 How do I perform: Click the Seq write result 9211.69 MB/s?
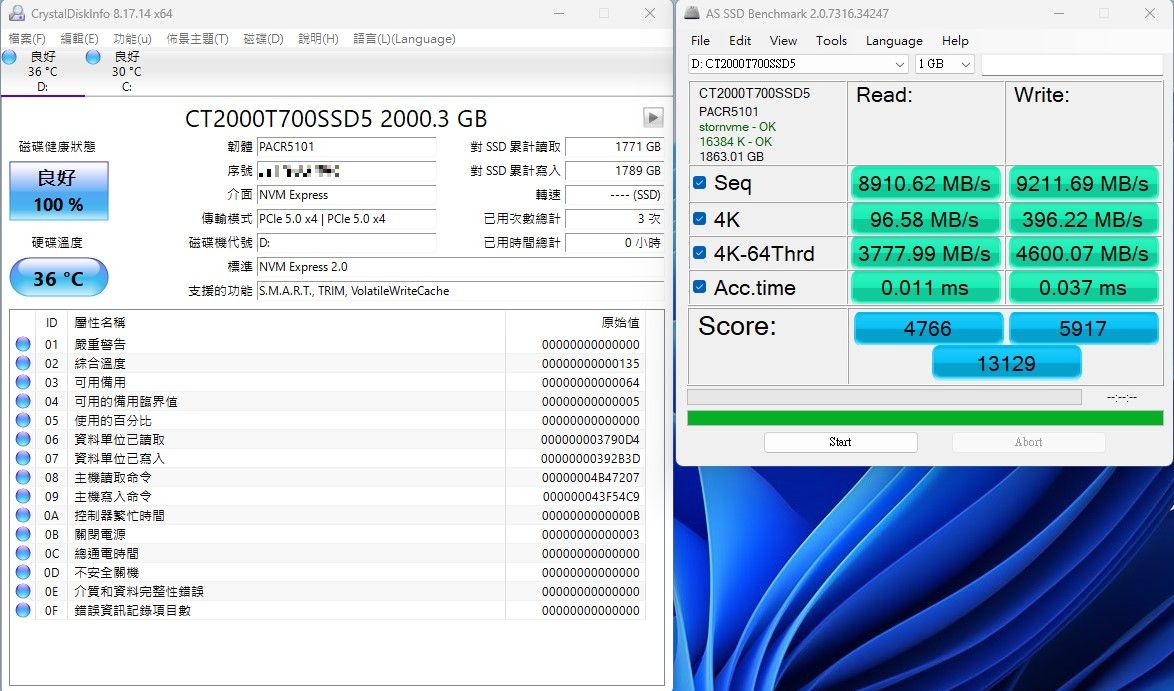(1082, 183)
